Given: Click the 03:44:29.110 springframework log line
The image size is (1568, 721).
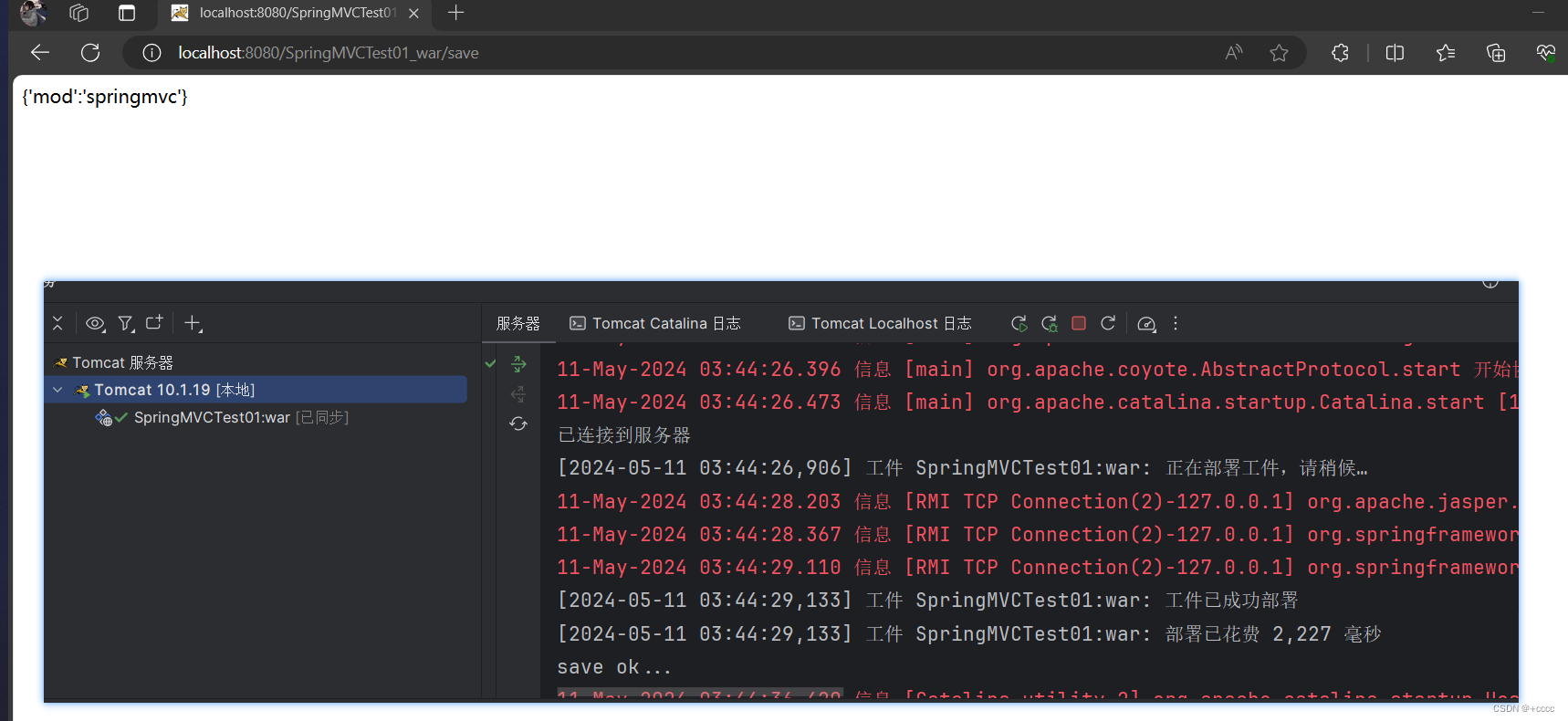Looking at the screenshot, I should (x=1038, y=568).
